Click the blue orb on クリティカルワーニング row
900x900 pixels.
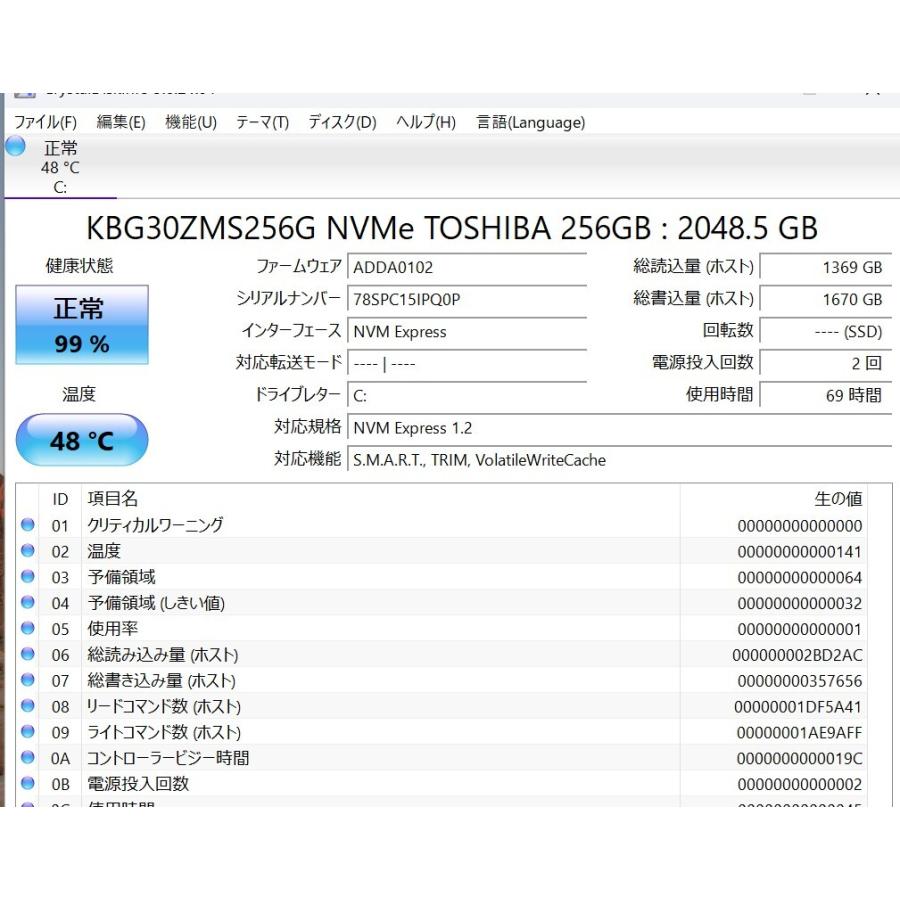(x=28, y=525)
